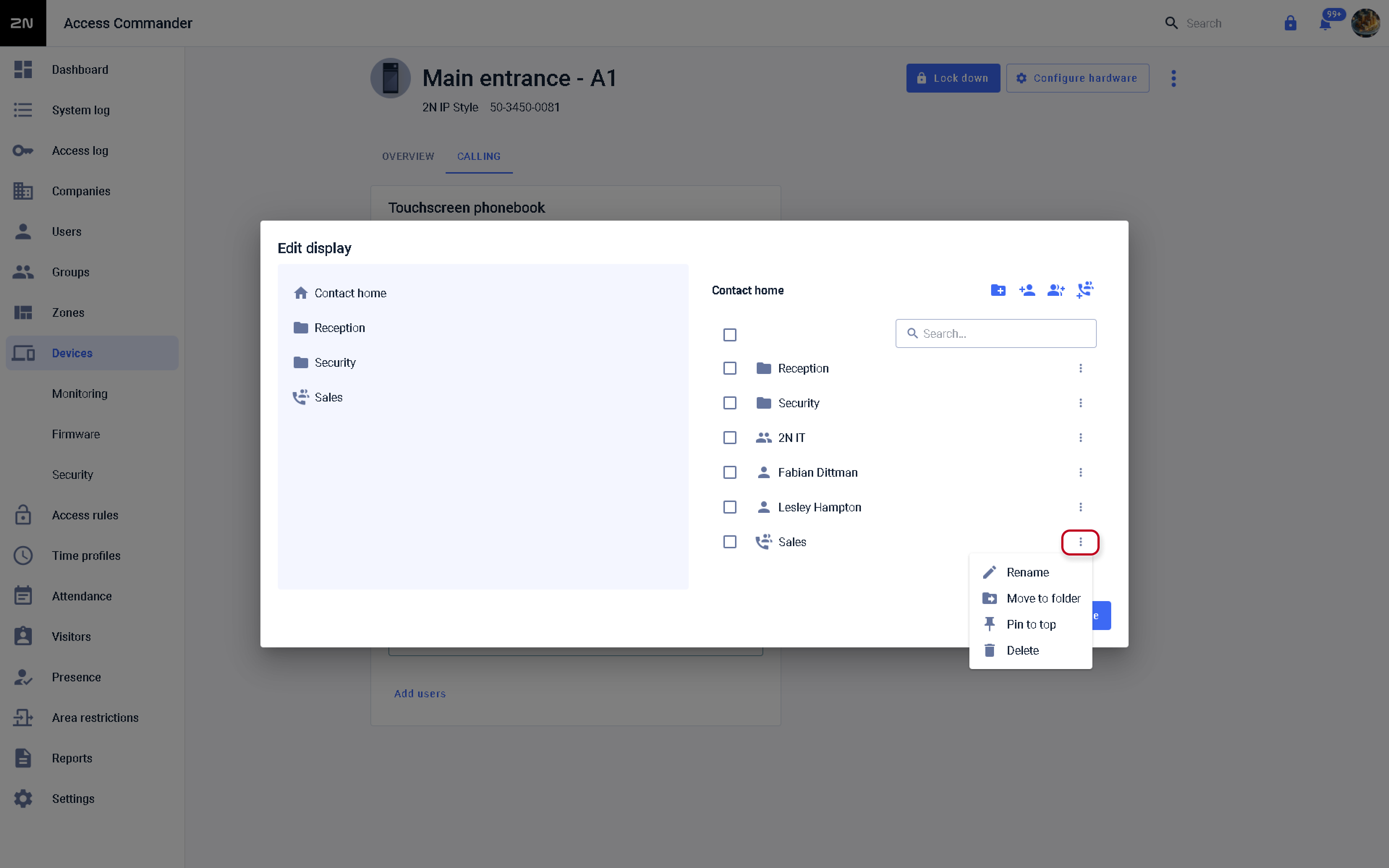Choose Delete from the context menu
The image size is (1389, 868).
(x=1030, y=650)
